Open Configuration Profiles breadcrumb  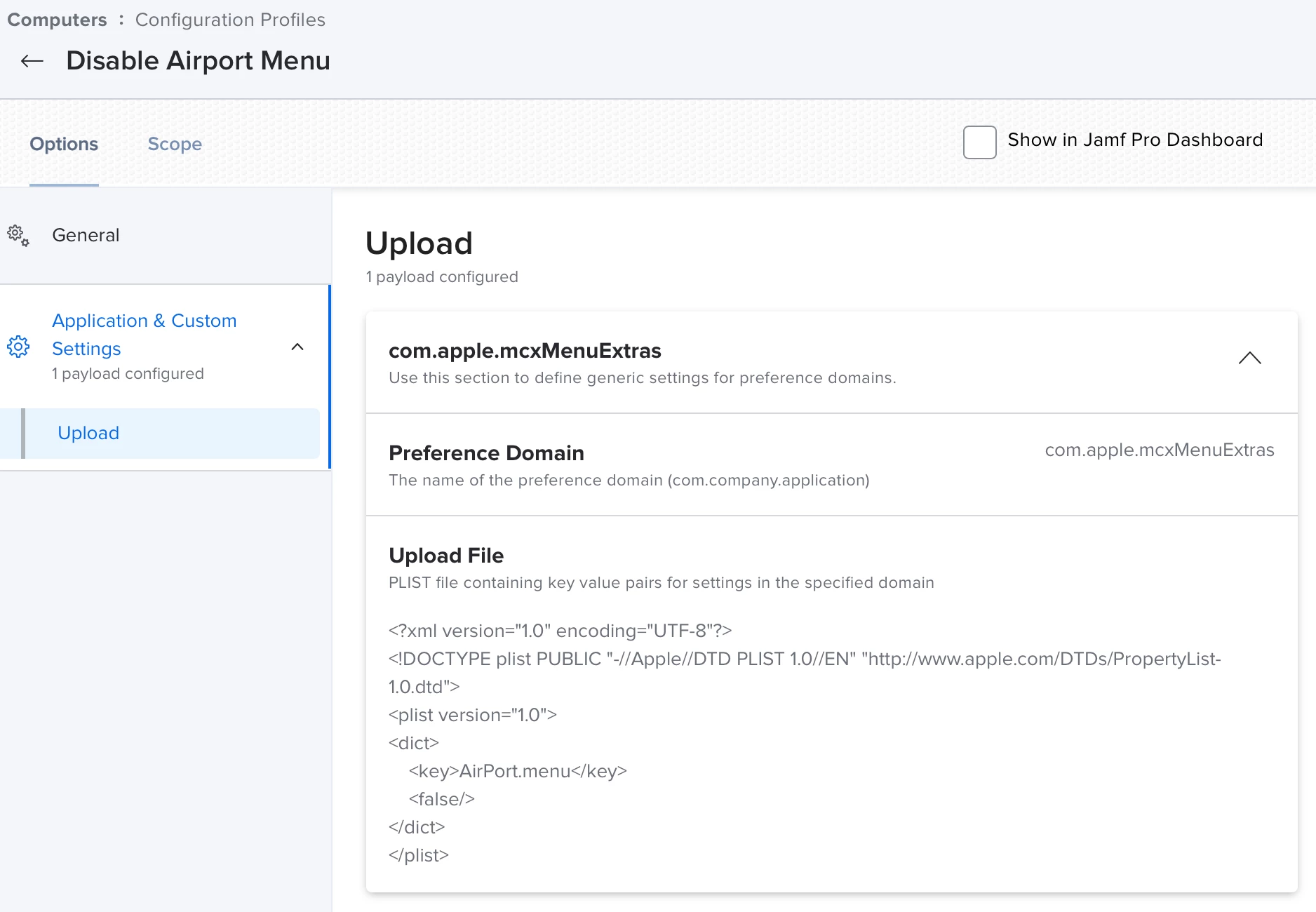pos(230,20)
